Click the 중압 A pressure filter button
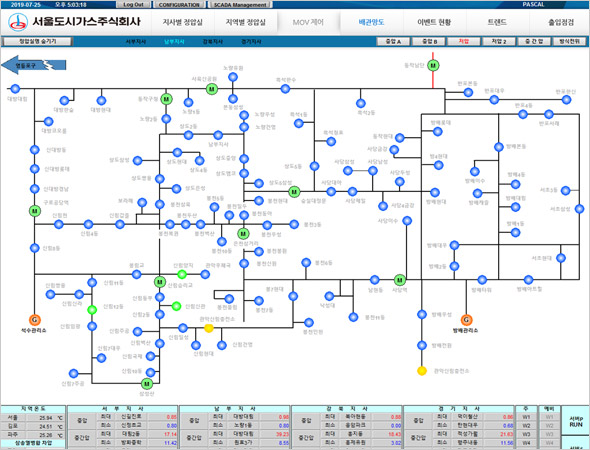Screen dimensions: 590x450 pos(393,41)
